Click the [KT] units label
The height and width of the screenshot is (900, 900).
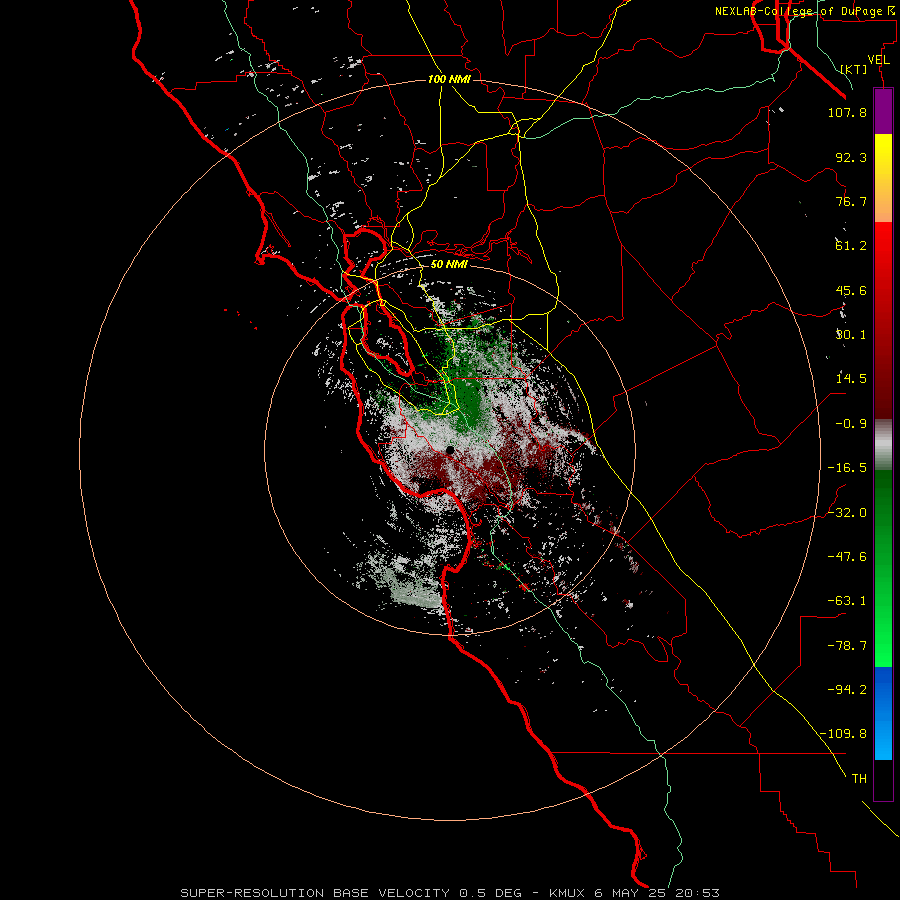[854, 69]
